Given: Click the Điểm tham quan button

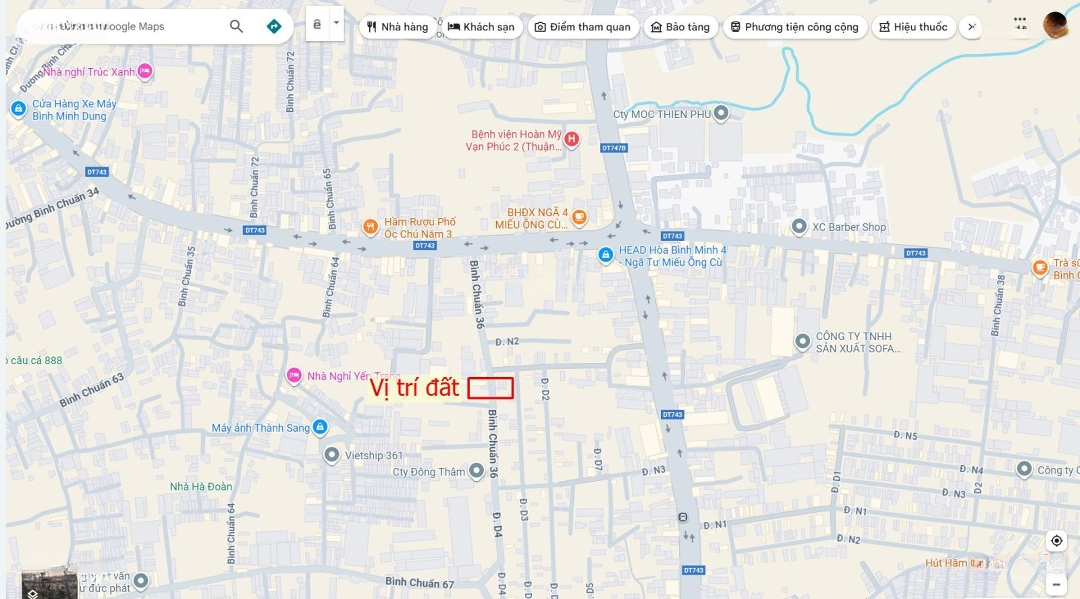Looking at the screenshot, I should point(582,27).
